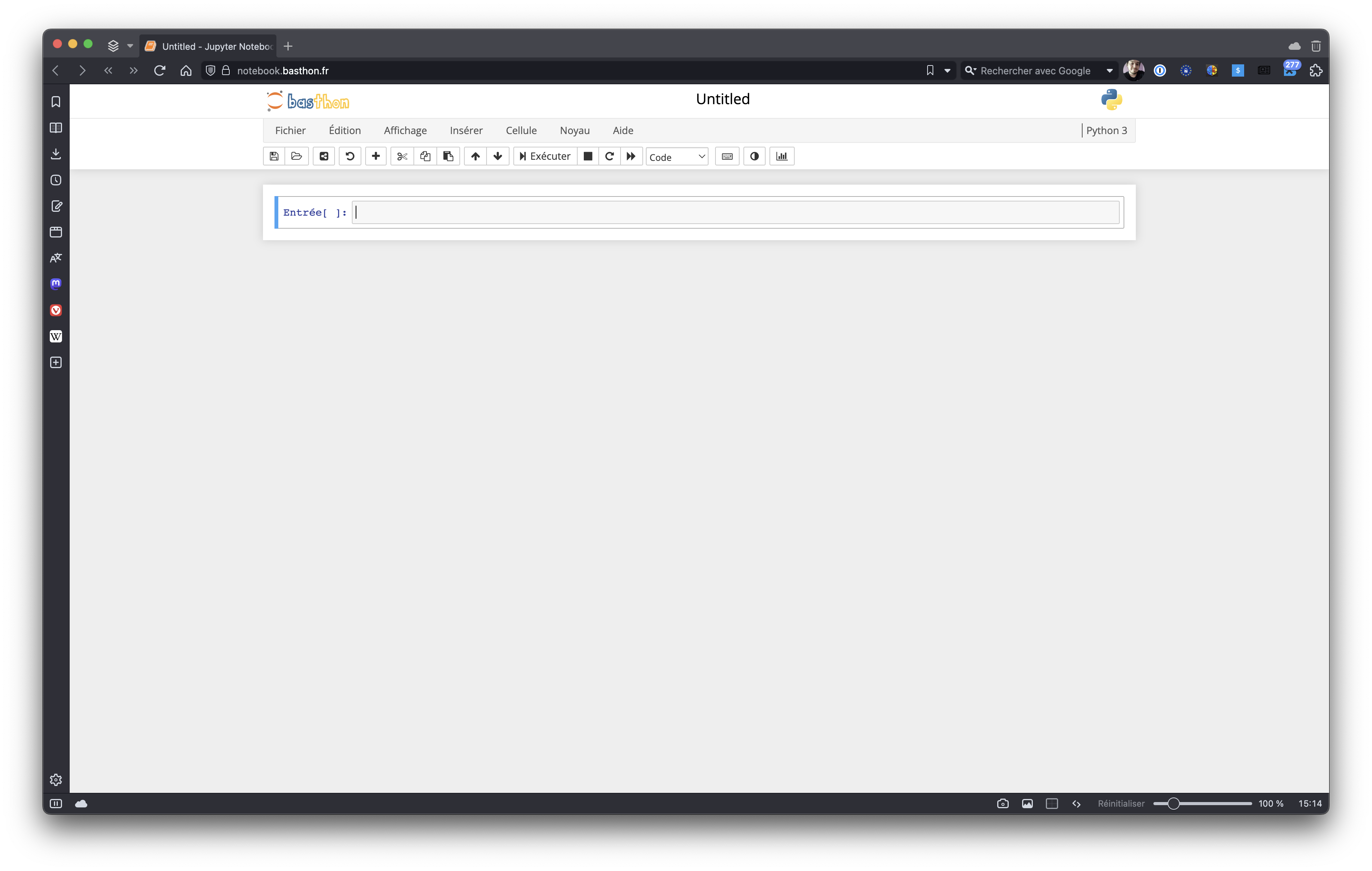1372x871 pixels.
Task: Toggle the side panel in status bar
Action: (56, 804)
